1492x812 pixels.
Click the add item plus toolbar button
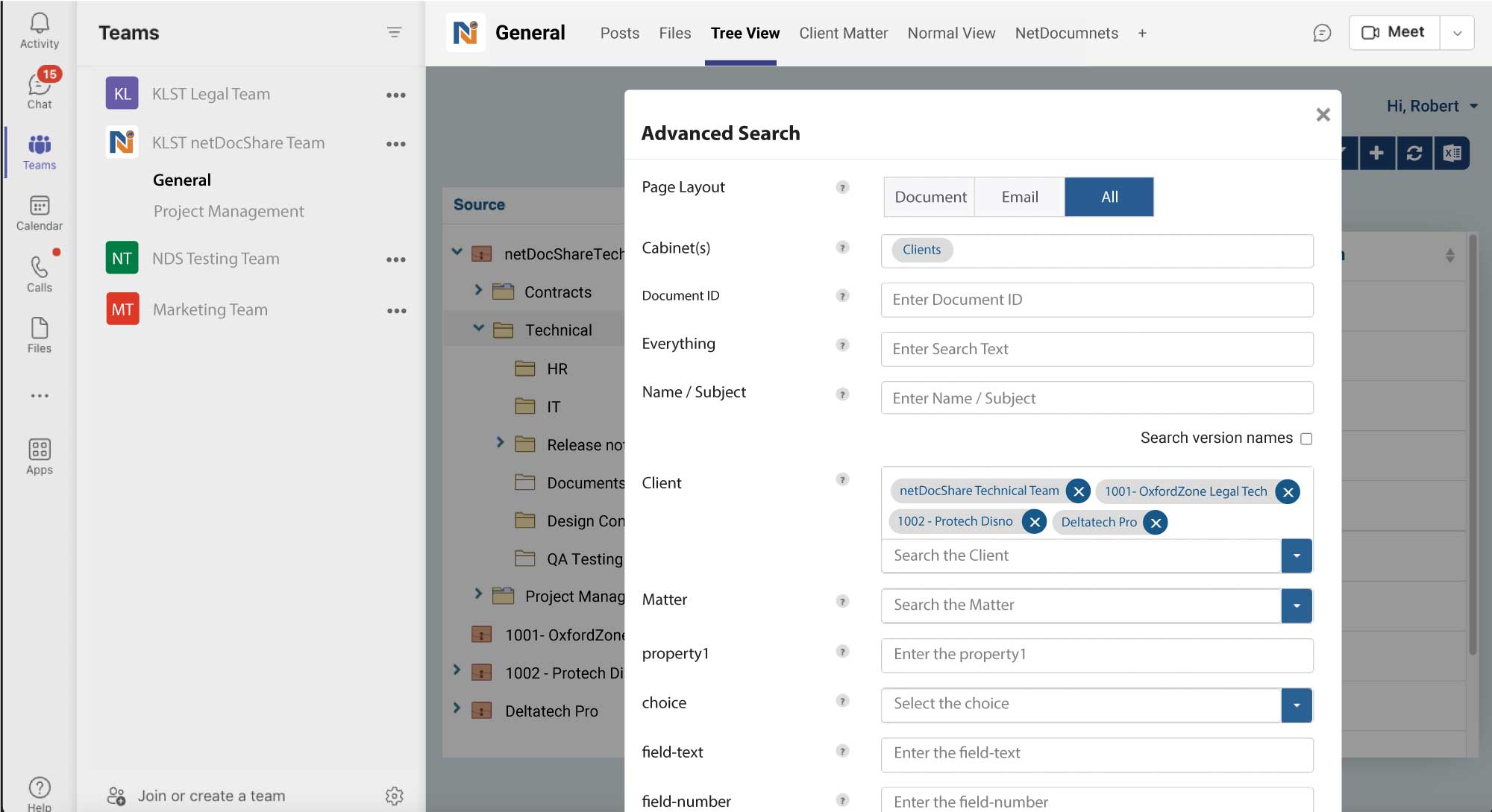click(1377, 153)
